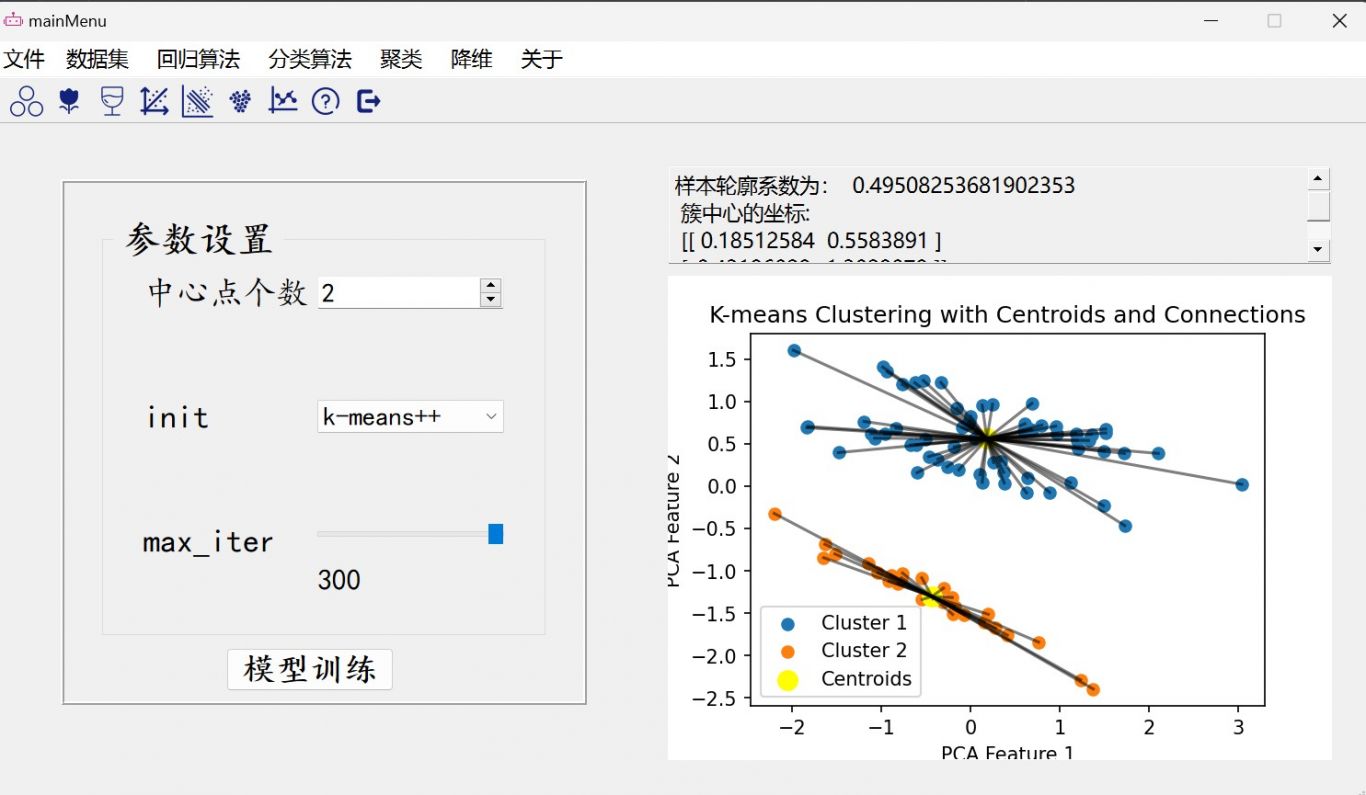Click the mainMenu robot window icon
This screenshot has height=795, width=1366.
pyautogui.click(x=13, y=20)
